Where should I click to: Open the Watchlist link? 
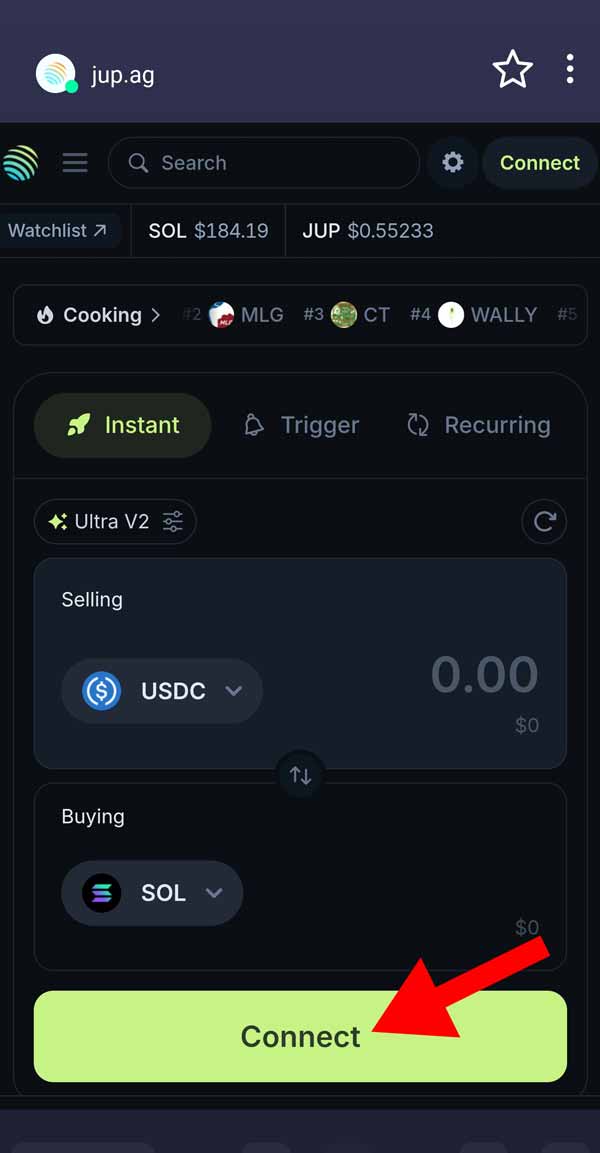57,231
